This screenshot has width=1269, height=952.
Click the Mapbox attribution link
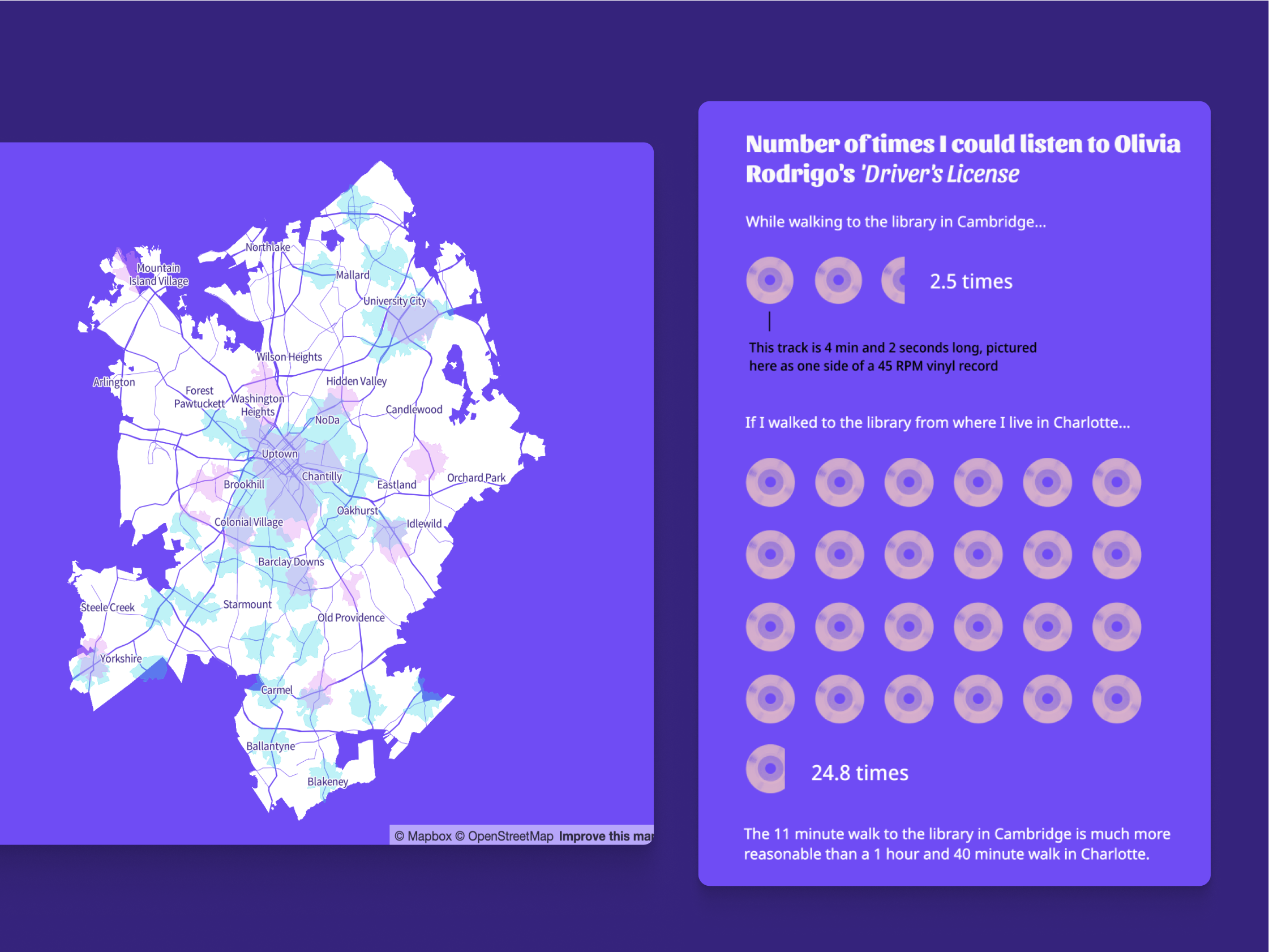[x=423, y=836]
